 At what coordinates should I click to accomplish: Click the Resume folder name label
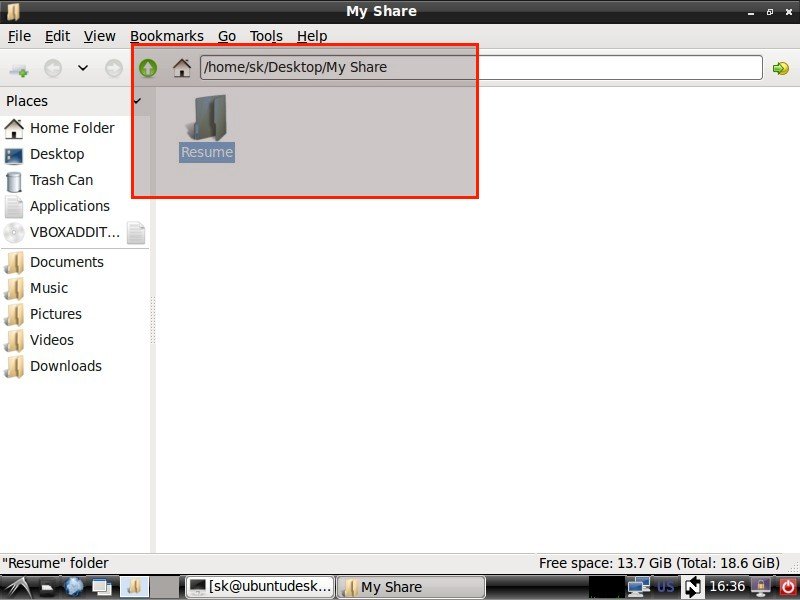click(207, 152)
